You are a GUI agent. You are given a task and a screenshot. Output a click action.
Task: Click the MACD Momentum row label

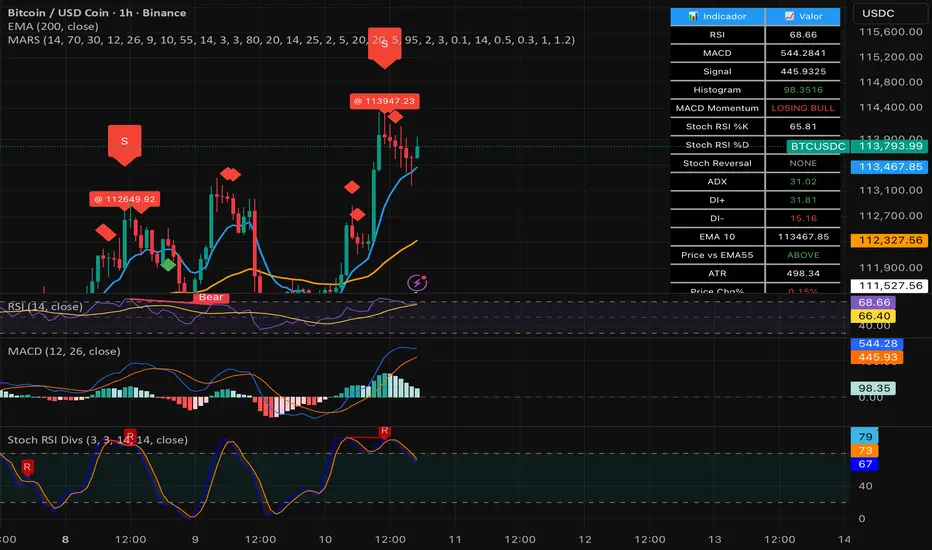(717, 108)
